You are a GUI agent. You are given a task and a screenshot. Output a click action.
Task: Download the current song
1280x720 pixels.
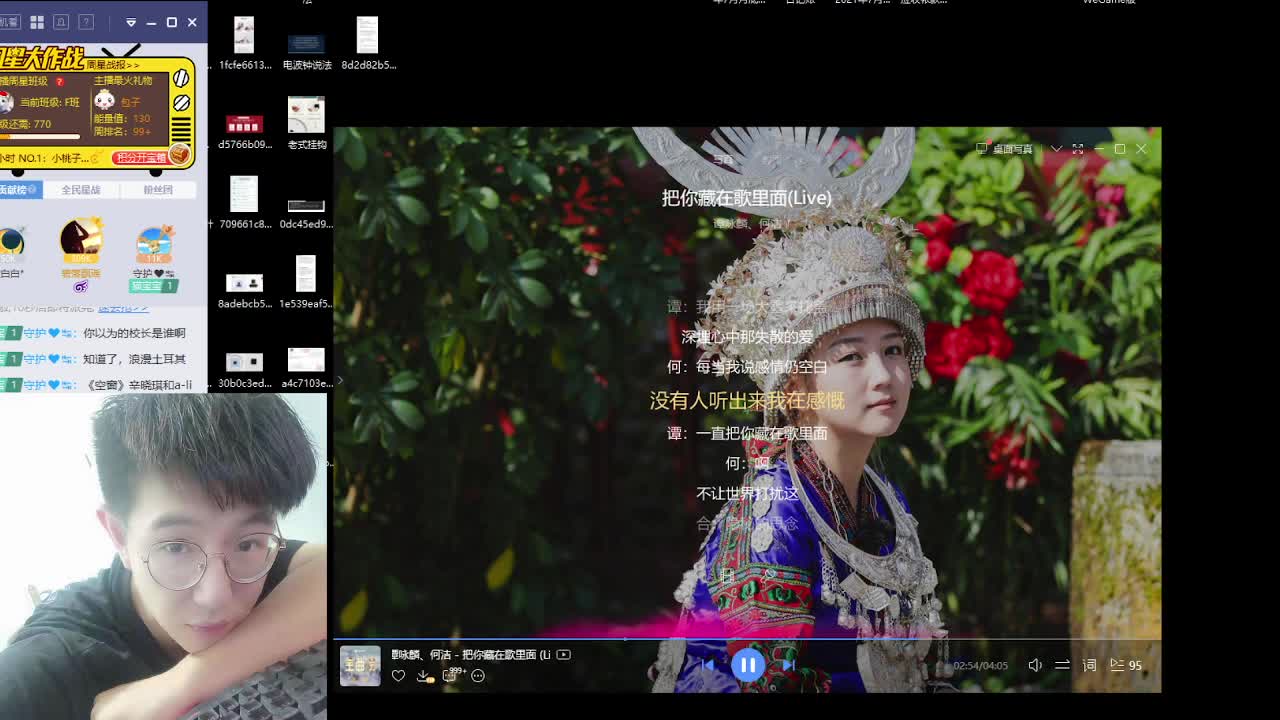click(424, 676)
